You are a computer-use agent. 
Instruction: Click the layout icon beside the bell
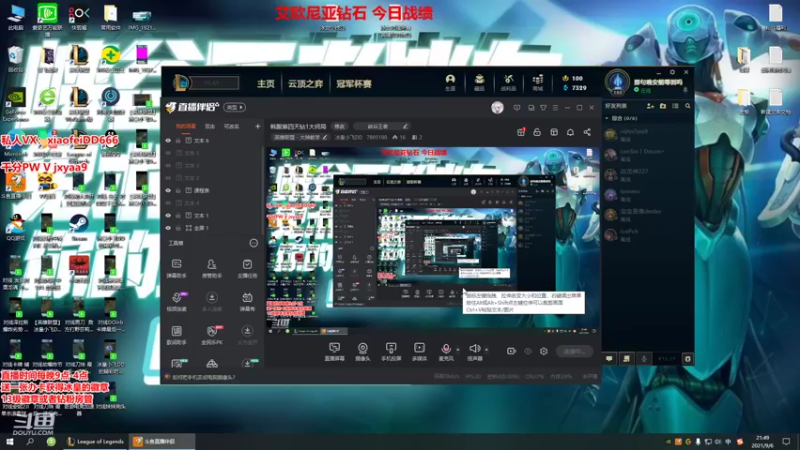tap(554, 132)
